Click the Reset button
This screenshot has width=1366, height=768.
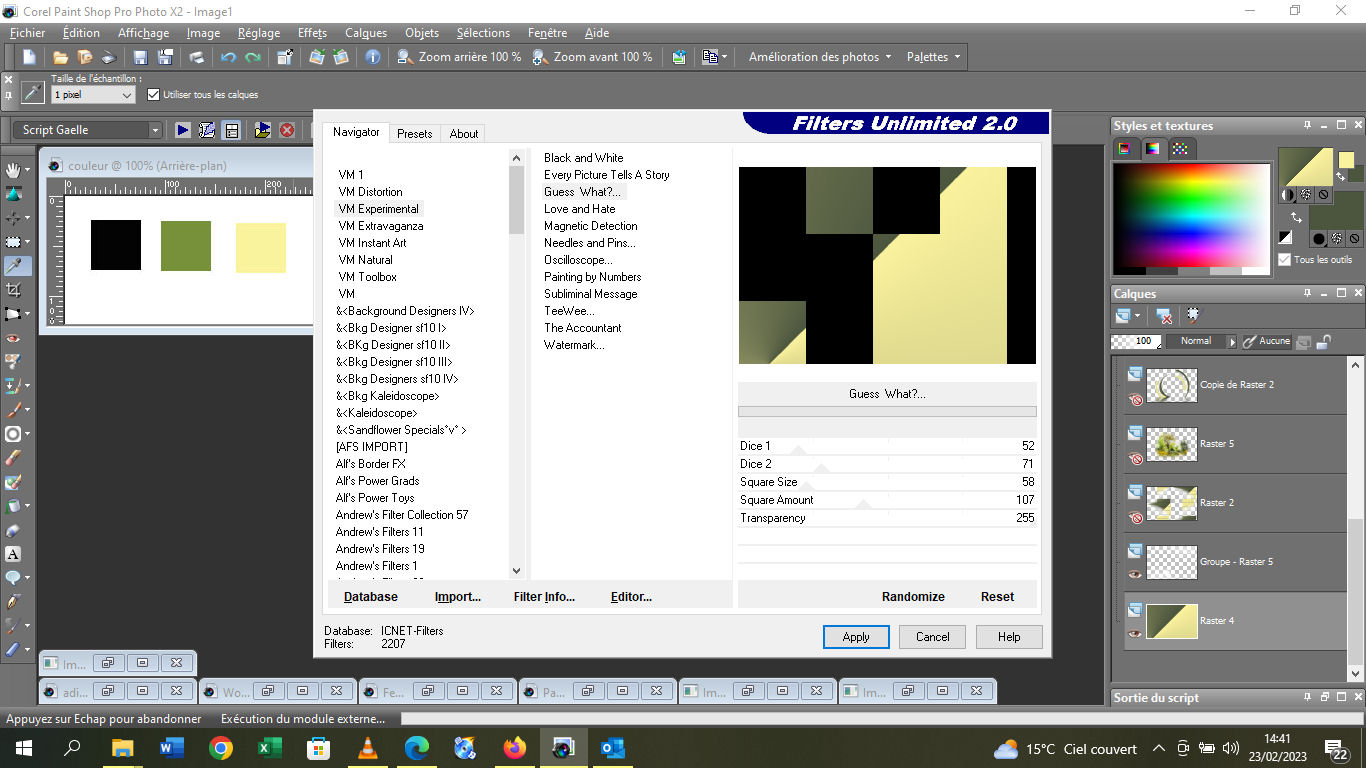point(997,597)
